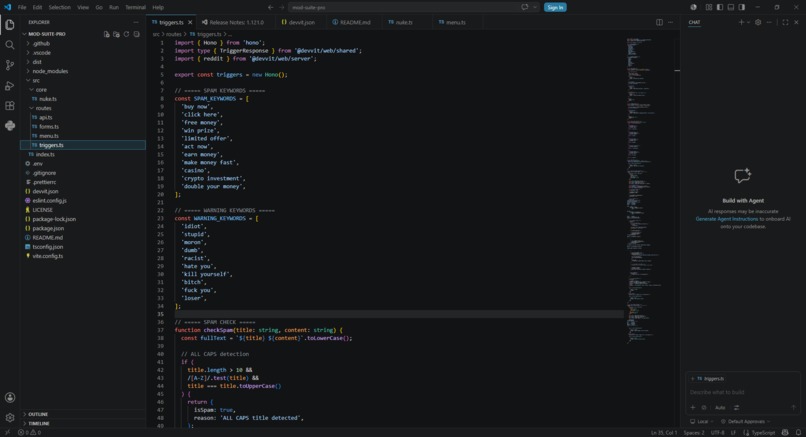Split the editor to the right

click(x=659, y=22)
